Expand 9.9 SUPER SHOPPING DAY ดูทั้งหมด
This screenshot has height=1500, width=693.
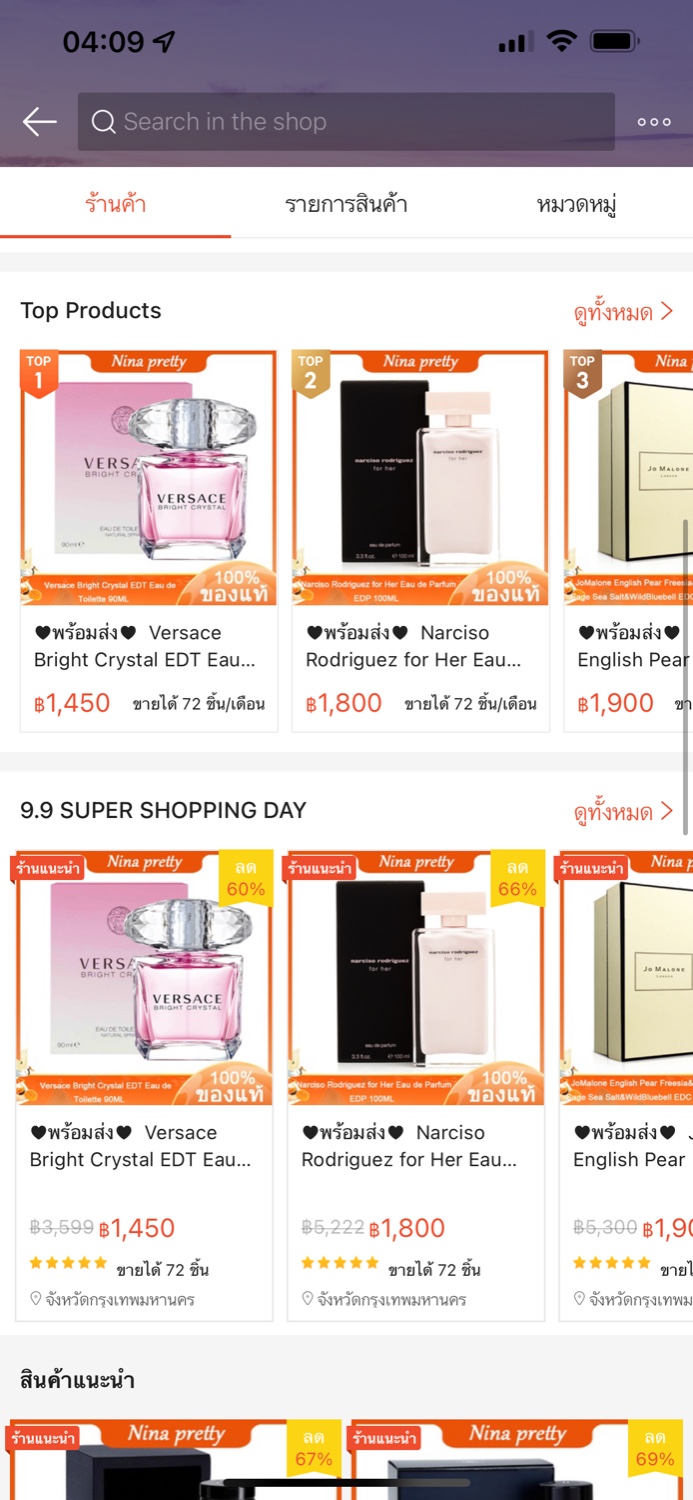623,812
